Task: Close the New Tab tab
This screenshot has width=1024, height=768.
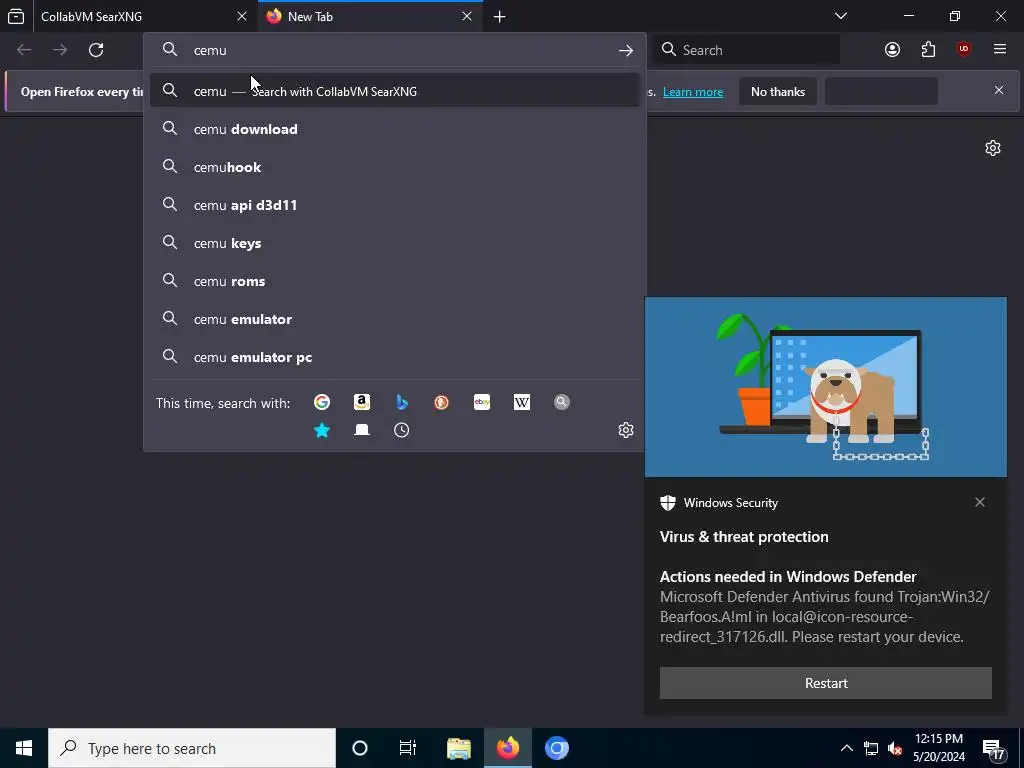Action: pyautogui.click(x=467, y=16)
